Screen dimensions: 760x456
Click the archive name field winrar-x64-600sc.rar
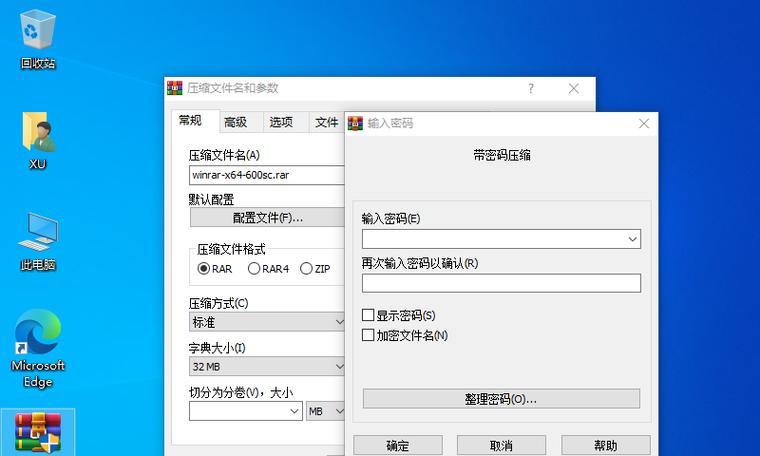click(267, 175)
